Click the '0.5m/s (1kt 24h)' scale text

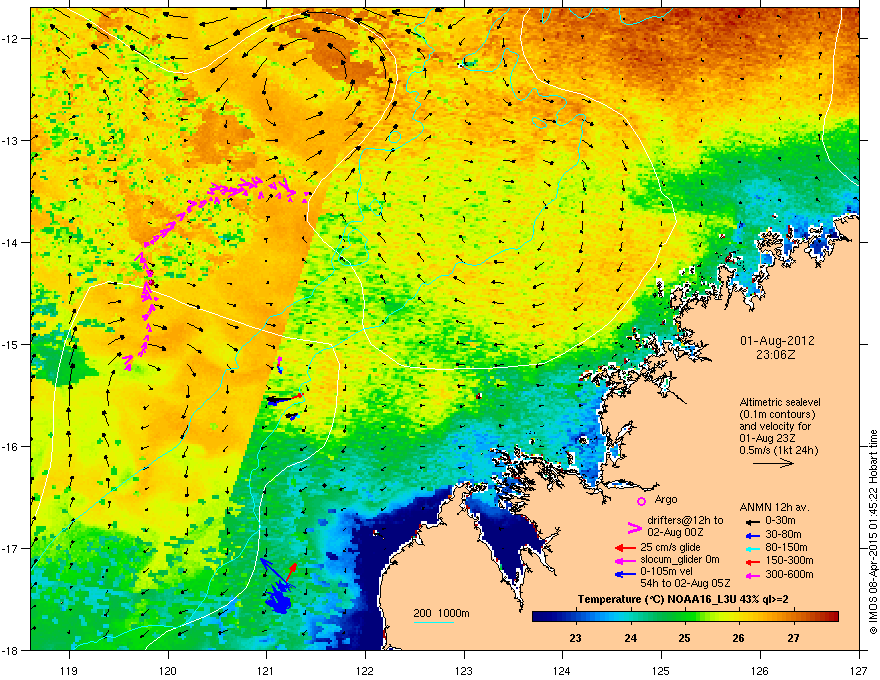point(778,450)
